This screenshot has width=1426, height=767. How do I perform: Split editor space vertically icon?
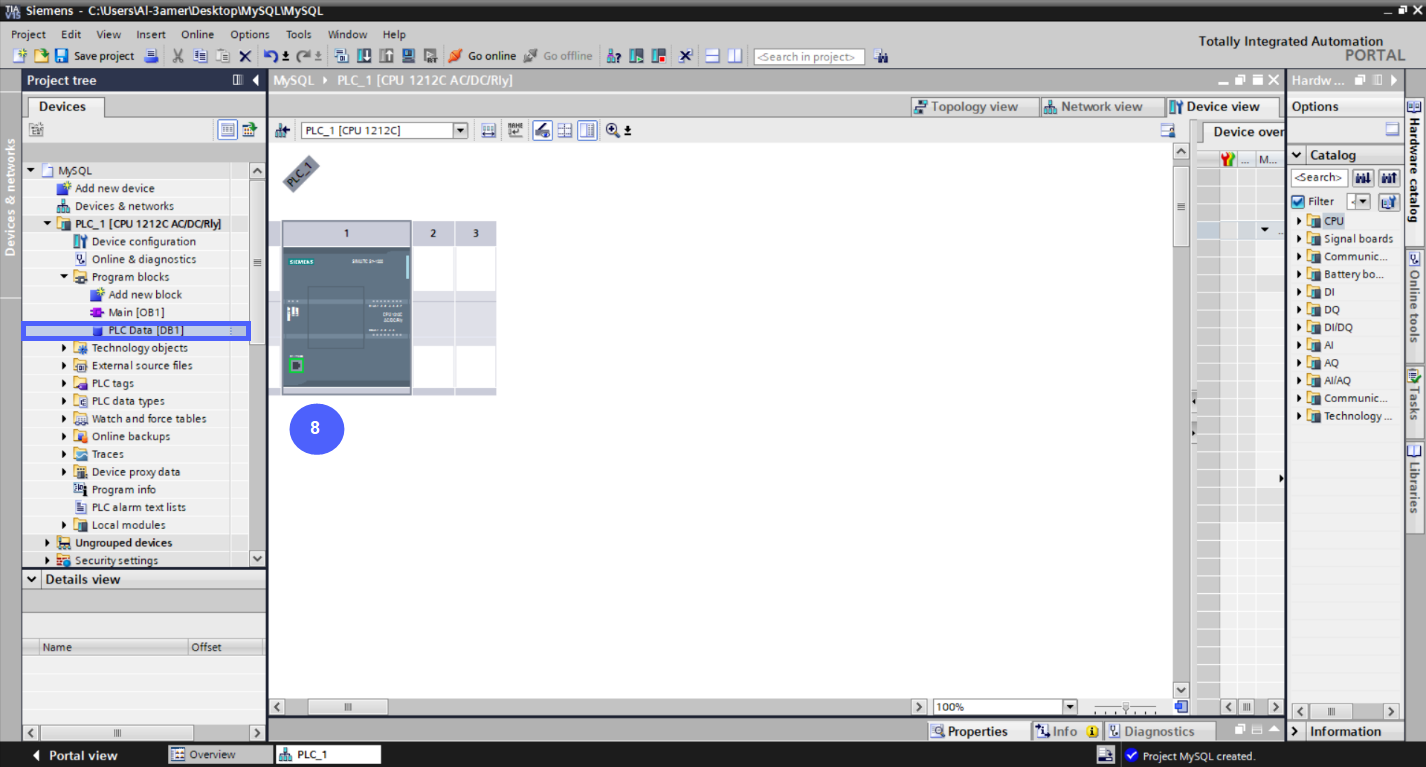tap(735, 56)
